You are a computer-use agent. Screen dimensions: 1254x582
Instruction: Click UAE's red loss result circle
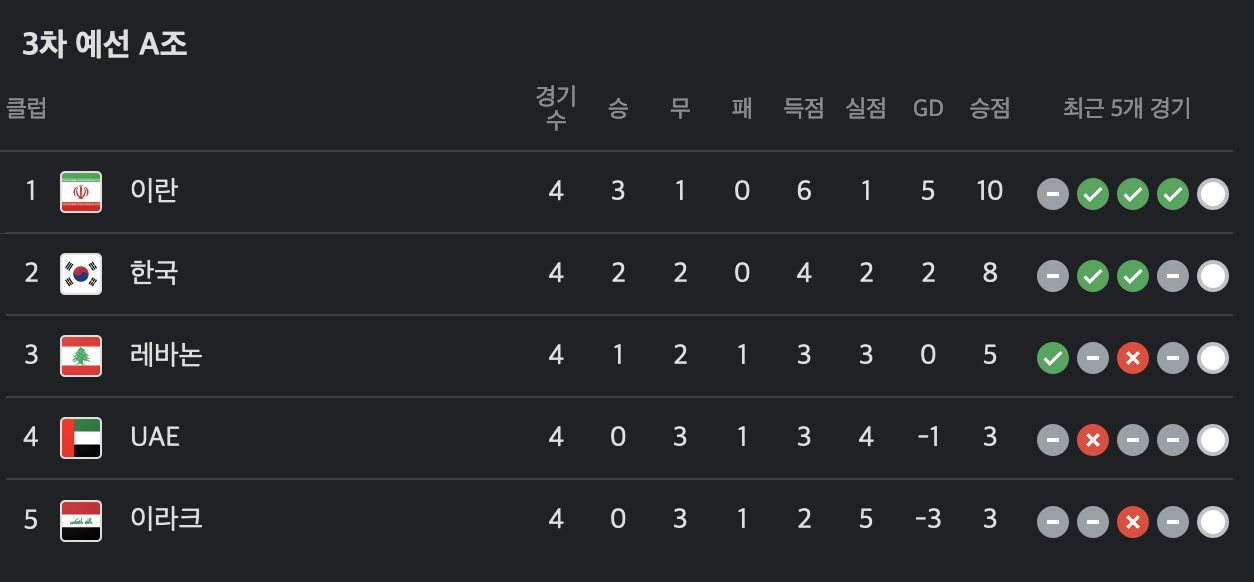(1093, 438)
